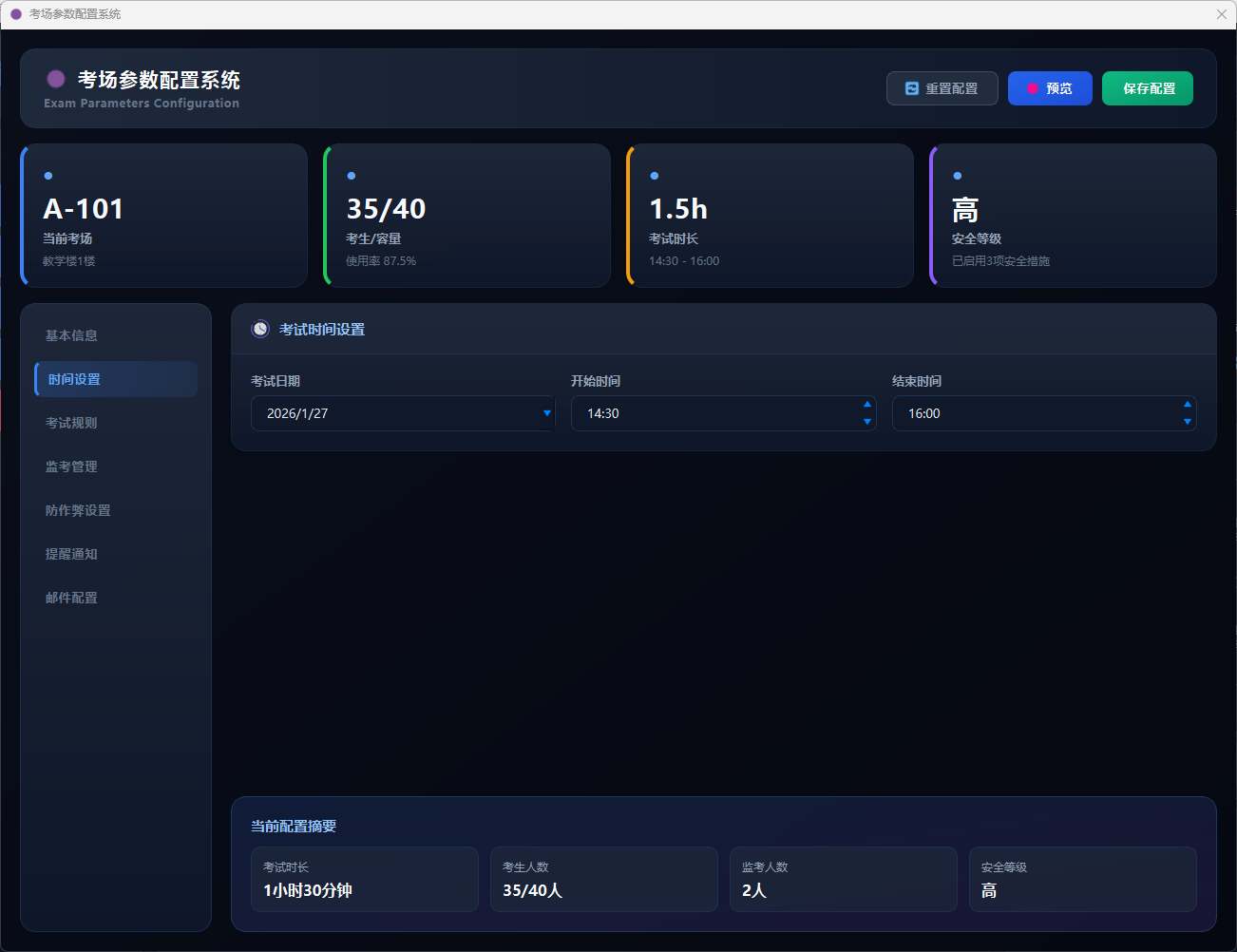Click the blue dot on the A-101 card
The height and width of the screenshot is (952, 1237).
48,176
